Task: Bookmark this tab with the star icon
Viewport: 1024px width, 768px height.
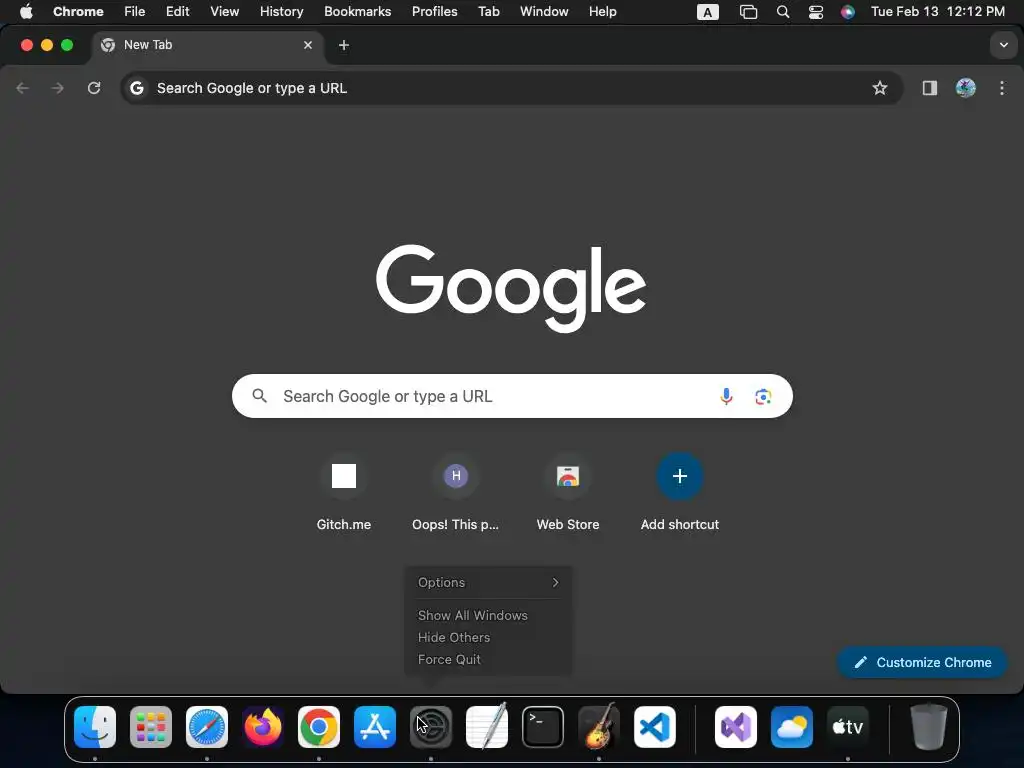Action: [x=880, y=88]
